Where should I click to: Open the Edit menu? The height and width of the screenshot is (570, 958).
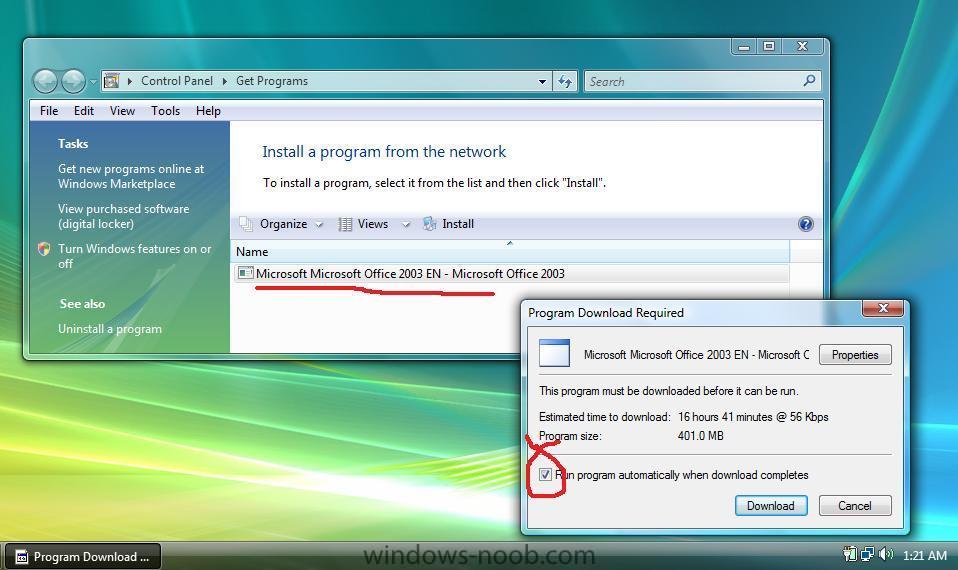point(84,111)
